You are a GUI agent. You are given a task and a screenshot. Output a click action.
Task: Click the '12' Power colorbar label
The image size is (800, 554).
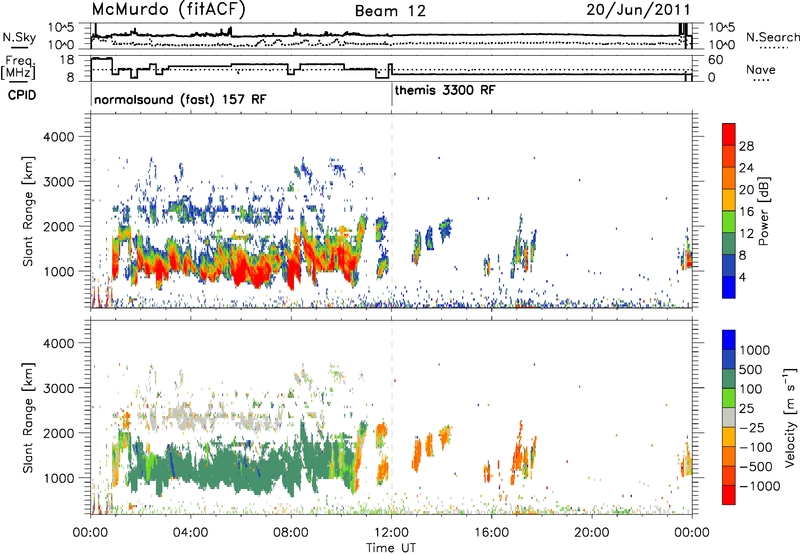pos(746,234)
